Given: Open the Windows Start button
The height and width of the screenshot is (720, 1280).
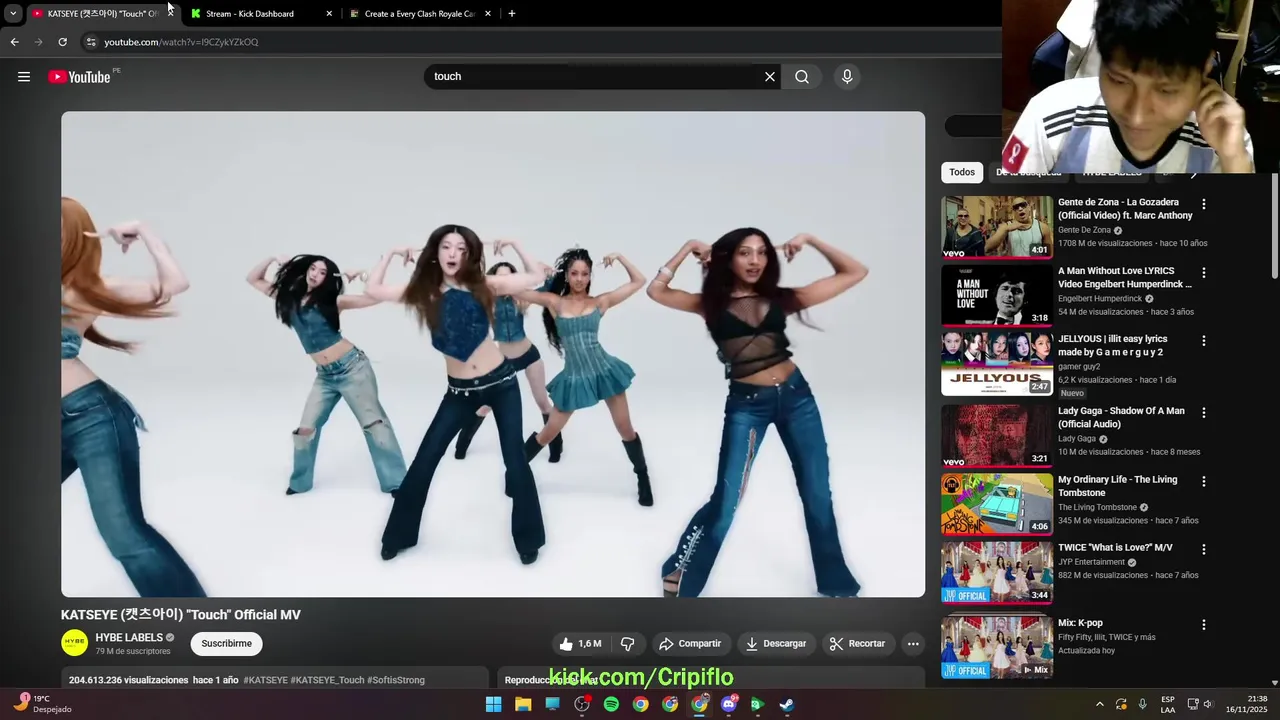Looking at the screenshot, I should click(x=494, y=704).
